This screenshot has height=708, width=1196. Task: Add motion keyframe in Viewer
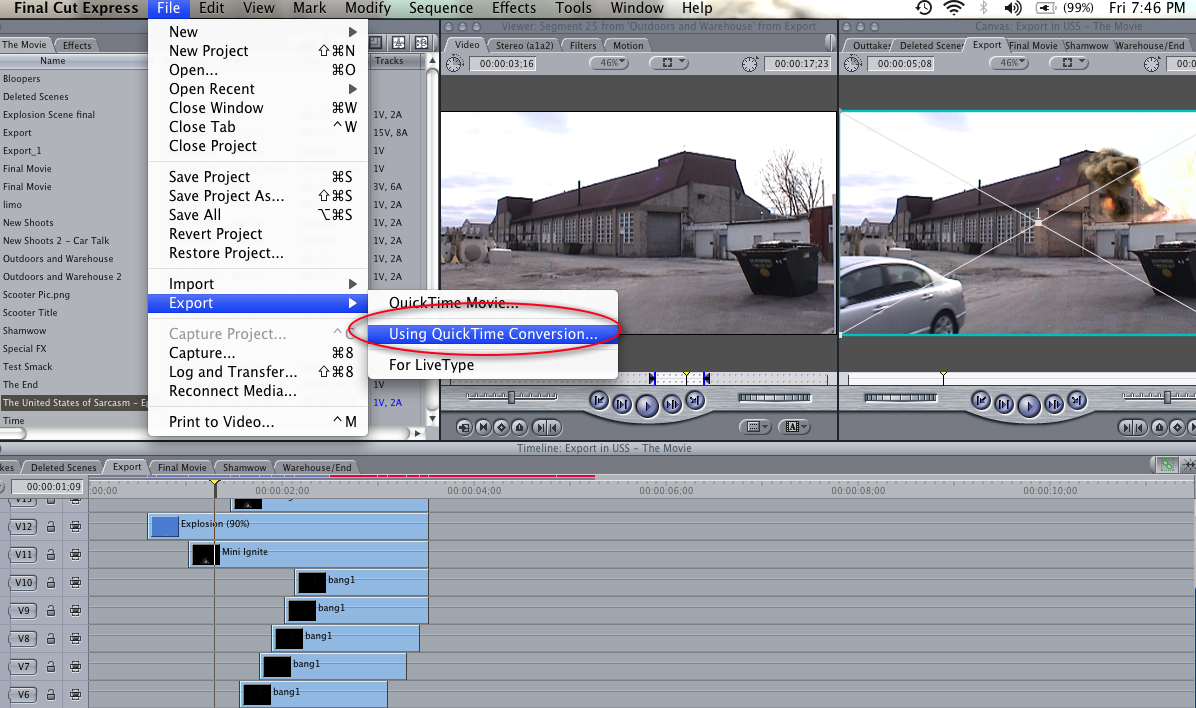pos(501,427)
